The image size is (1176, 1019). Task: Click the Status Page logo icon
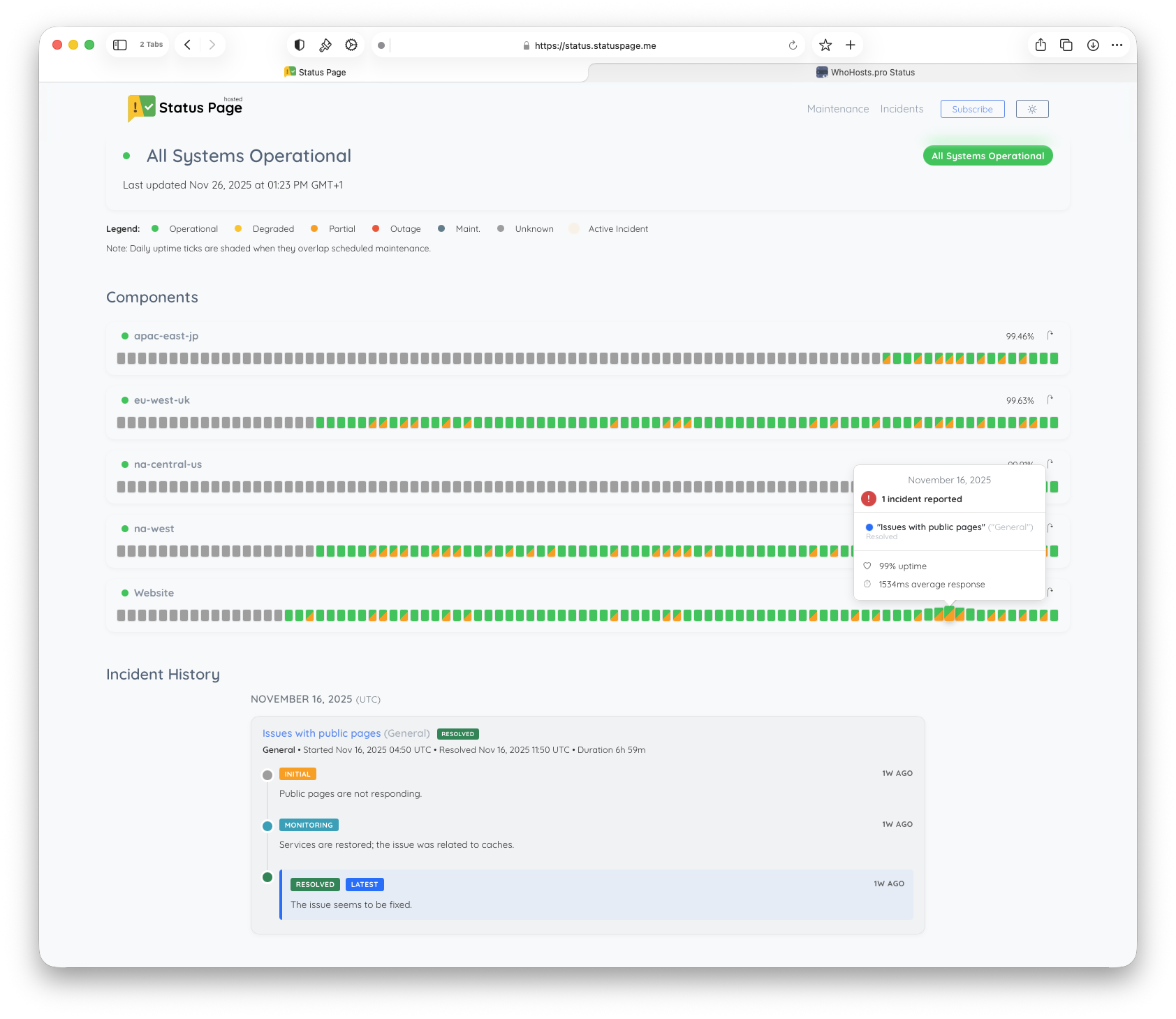tap(138, 108)
